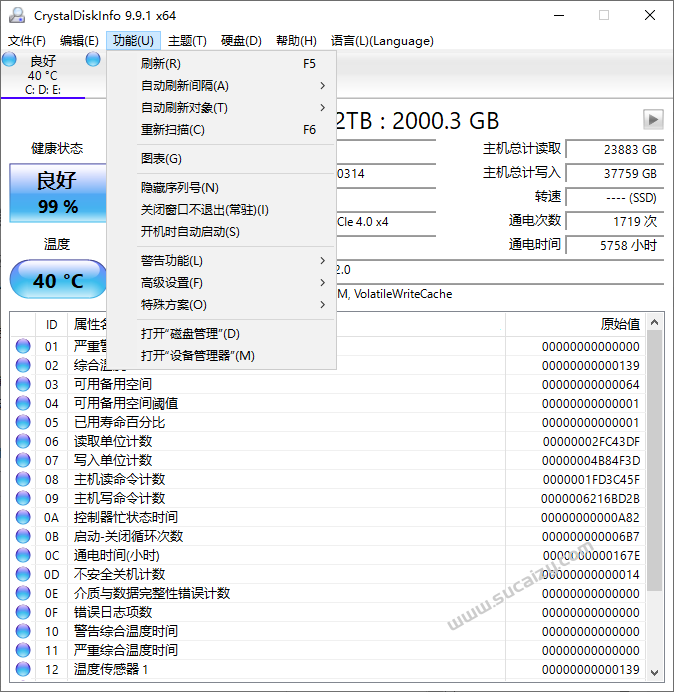
Task: Open the 帮助(H) menu
Action: (296, 41)
